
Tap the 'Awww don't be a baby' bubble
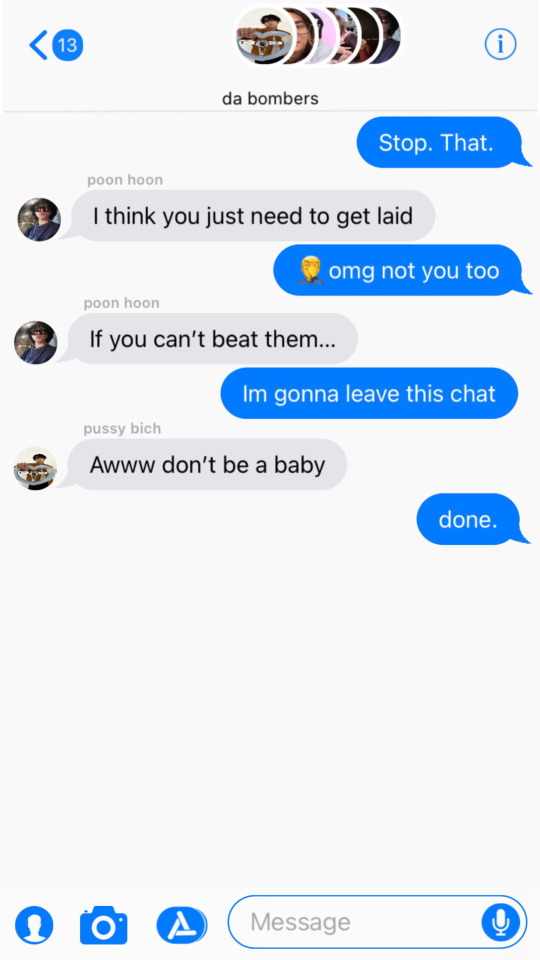pyautogui.click(x=204, y=465)
